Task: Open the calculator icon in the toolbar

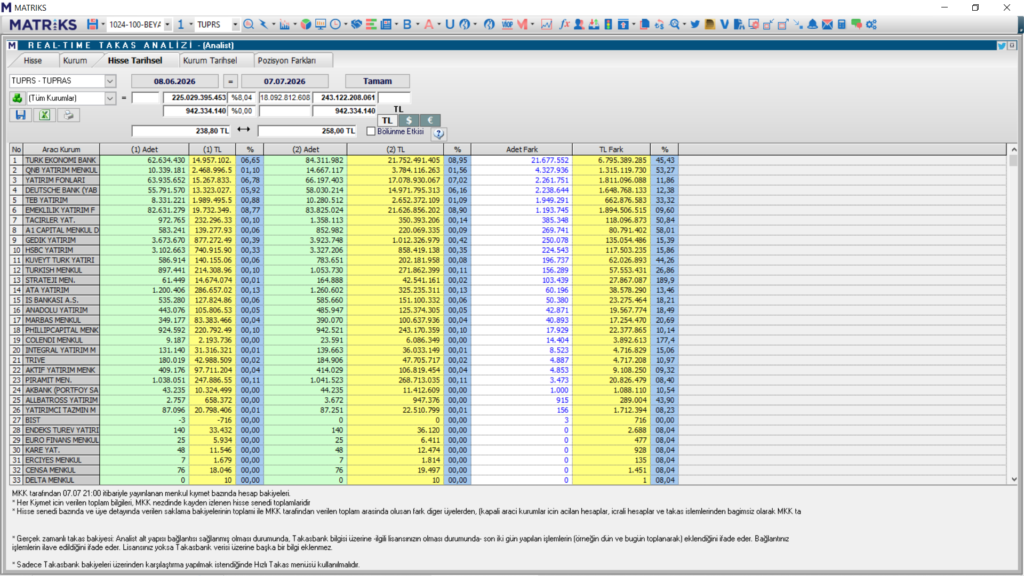Action: pos(842,24)
